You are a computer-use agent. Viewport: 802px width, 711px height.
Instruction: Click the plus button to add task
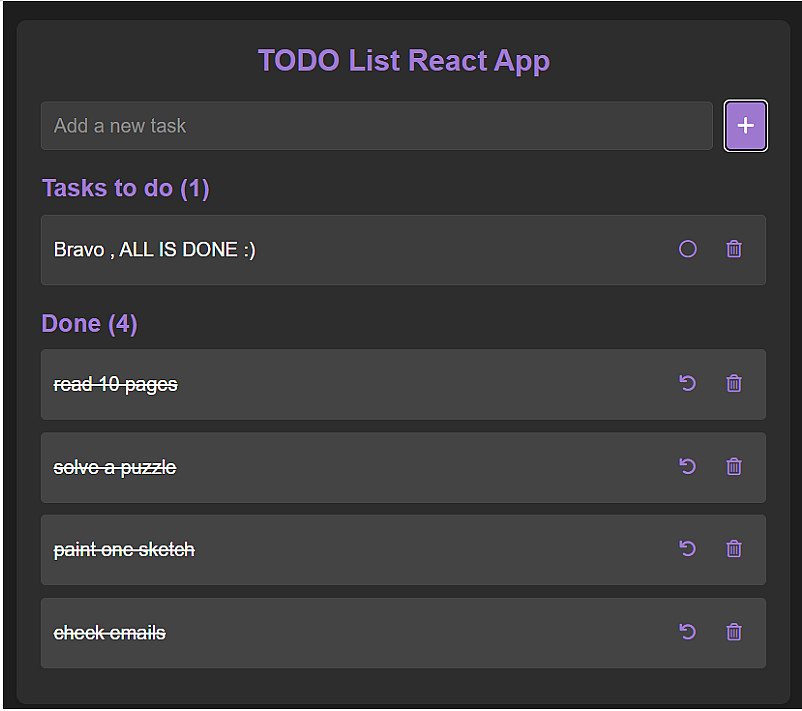745,126
